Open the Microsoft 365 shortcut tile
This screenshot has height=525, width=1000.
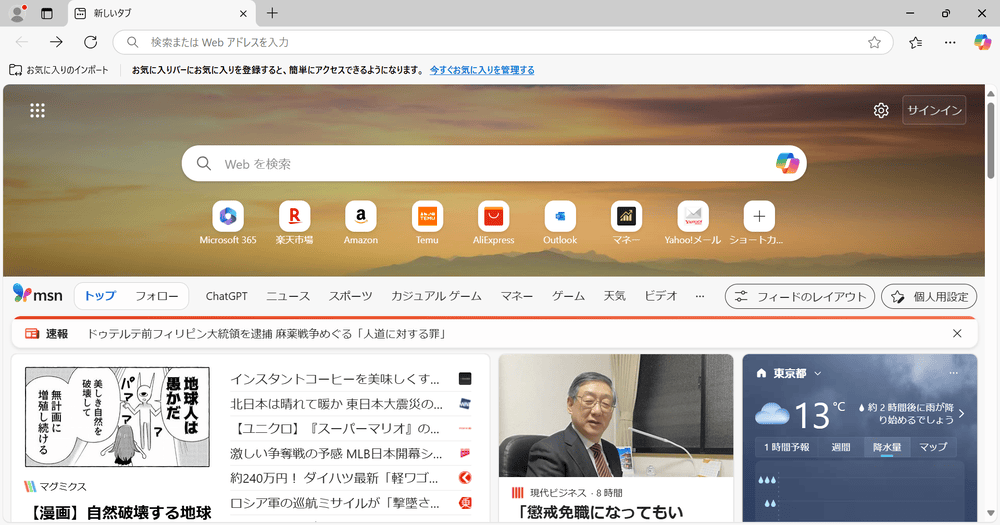tap(228, 216)
